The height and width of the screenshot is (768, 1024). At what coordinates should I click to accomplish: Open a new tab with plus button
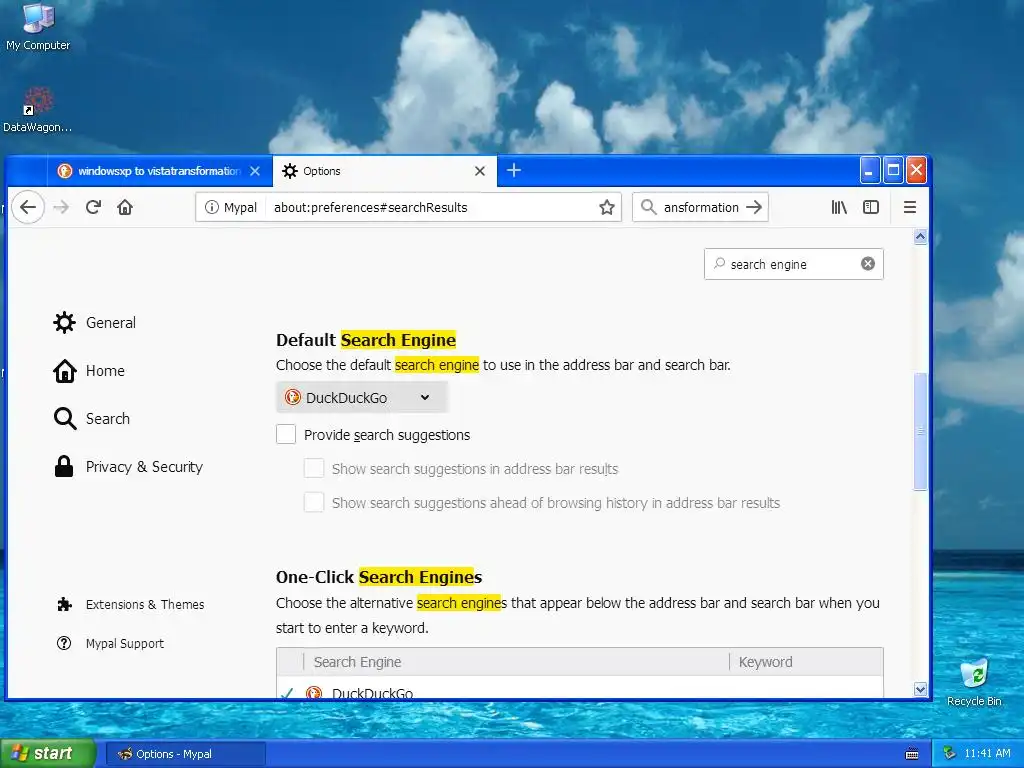tap(514, 170)
